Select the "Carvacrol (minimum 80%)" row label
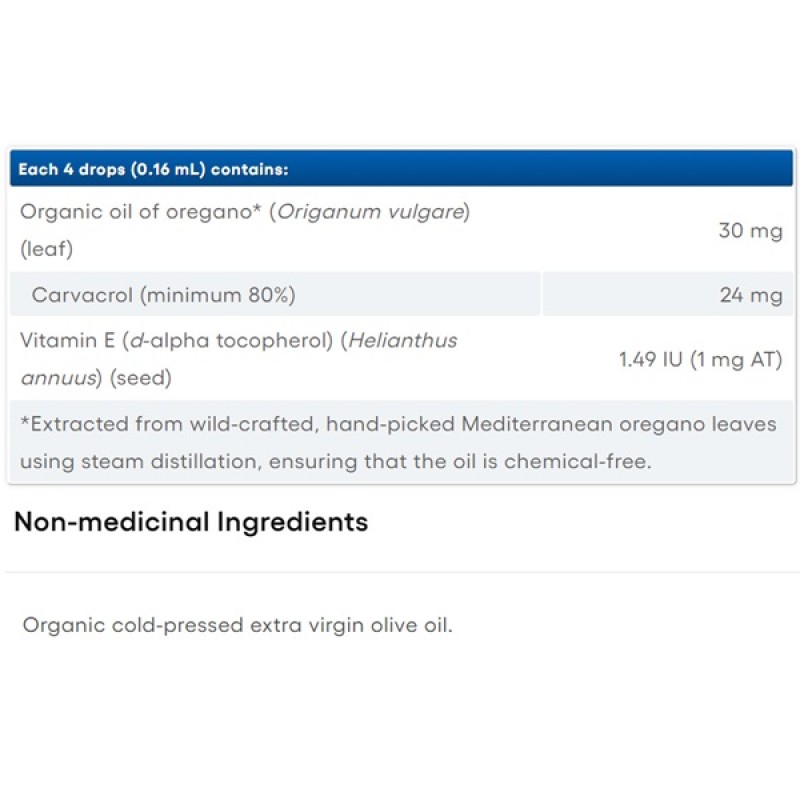 (163, 295)
